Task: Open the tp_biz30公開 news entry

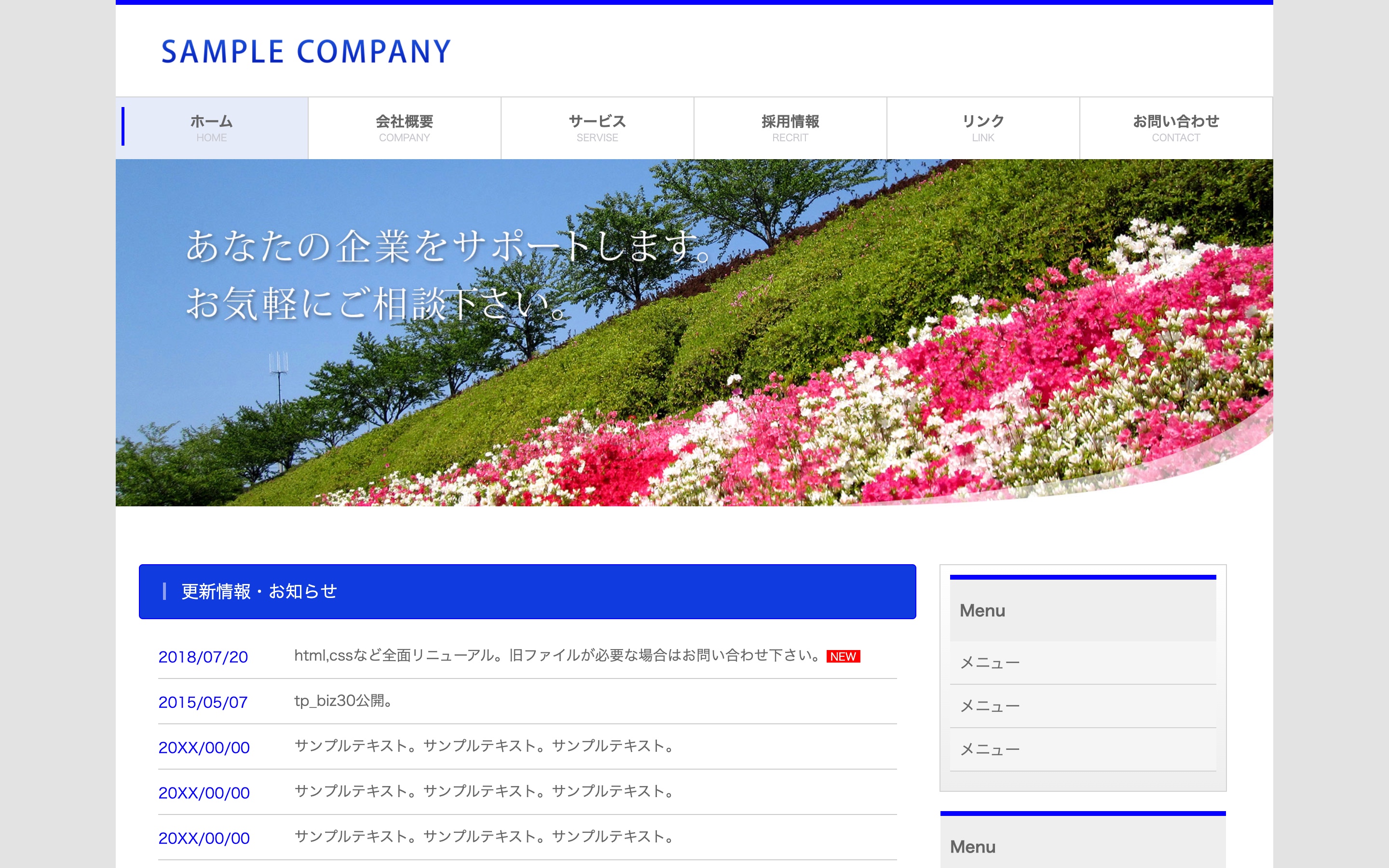Action: [343, 701]
